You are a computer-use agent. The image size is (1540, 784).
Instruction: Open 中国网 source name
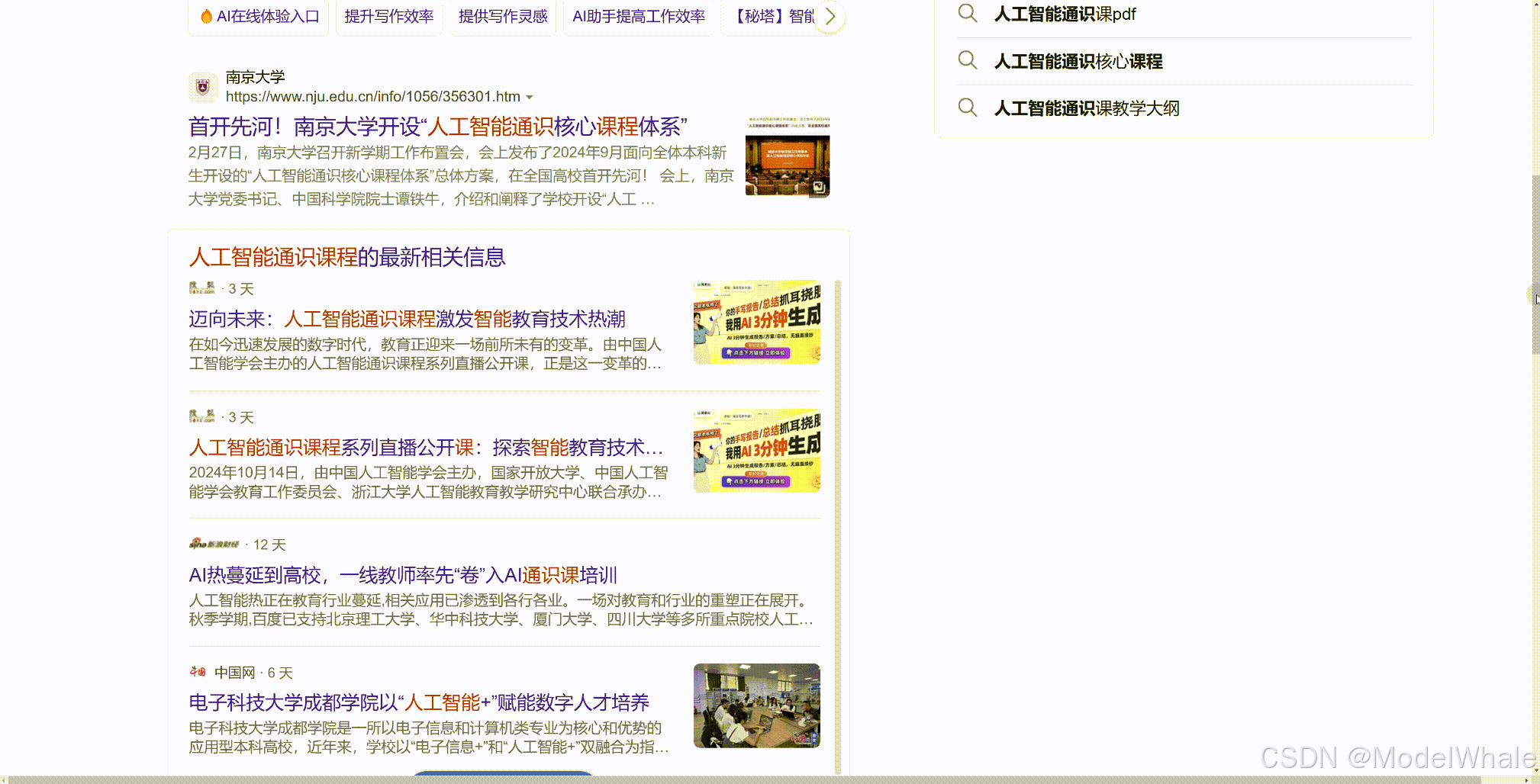click(x=234, y=673)
